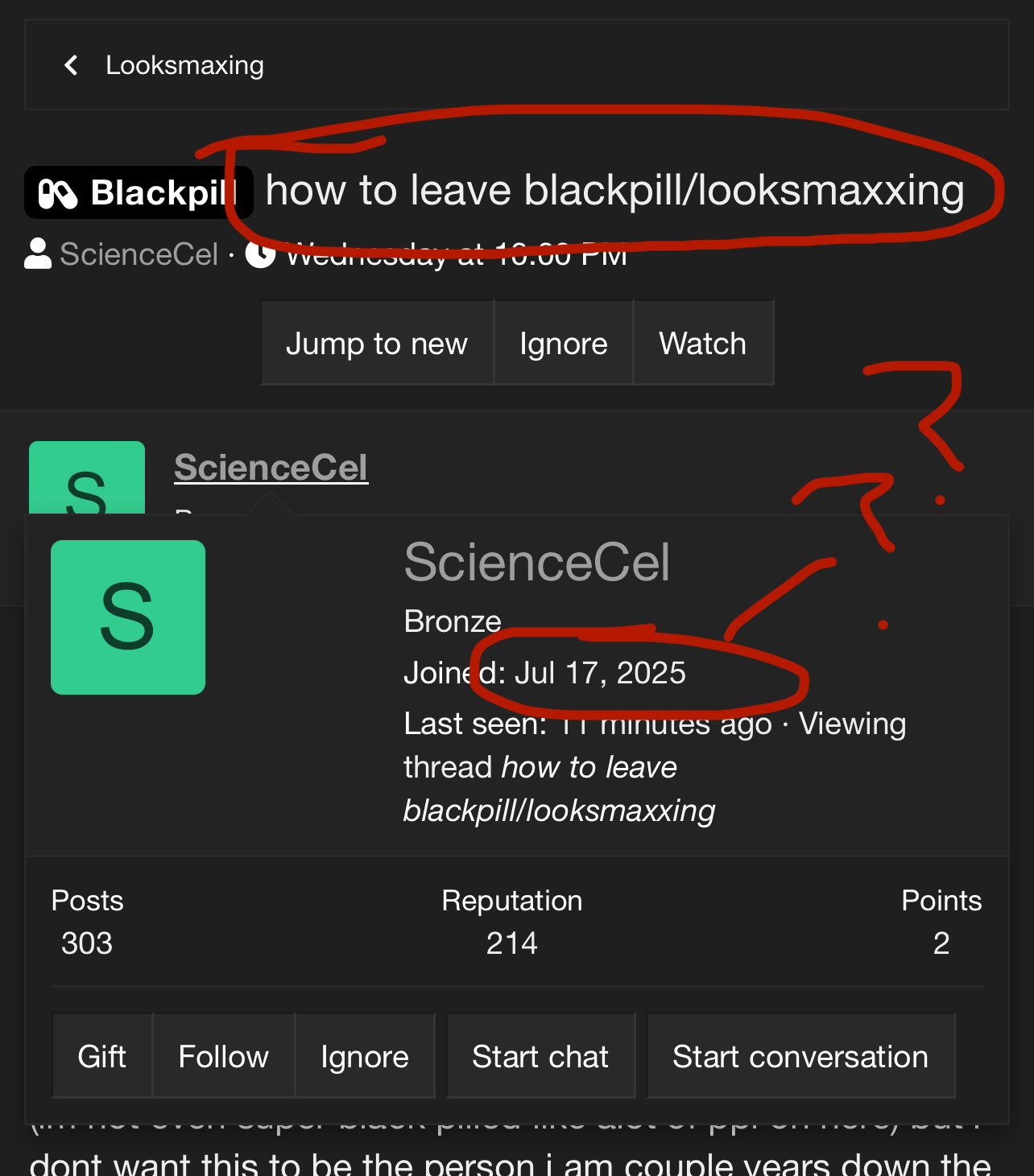Send a Gift to ScienceCel
1034x1176 pixels.
click(102, 1056)
